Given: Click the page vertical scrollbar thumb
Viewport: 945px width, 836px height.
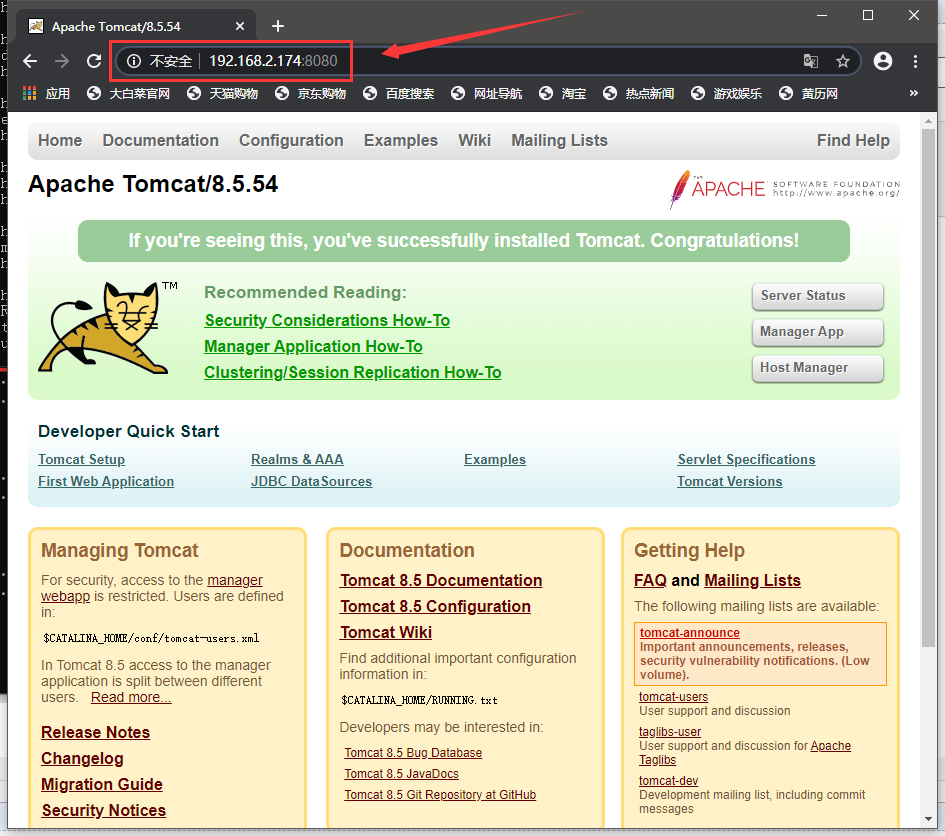Looking at the screenshot, I should pos(928,387).
